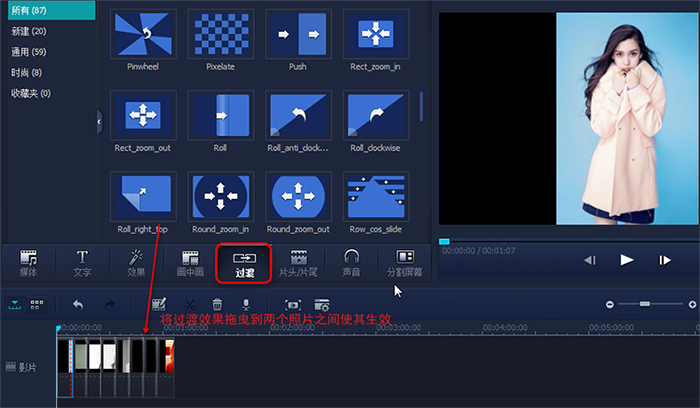
Task: Collapse the category sidebar panel arrow
Action: click(99, 121)
